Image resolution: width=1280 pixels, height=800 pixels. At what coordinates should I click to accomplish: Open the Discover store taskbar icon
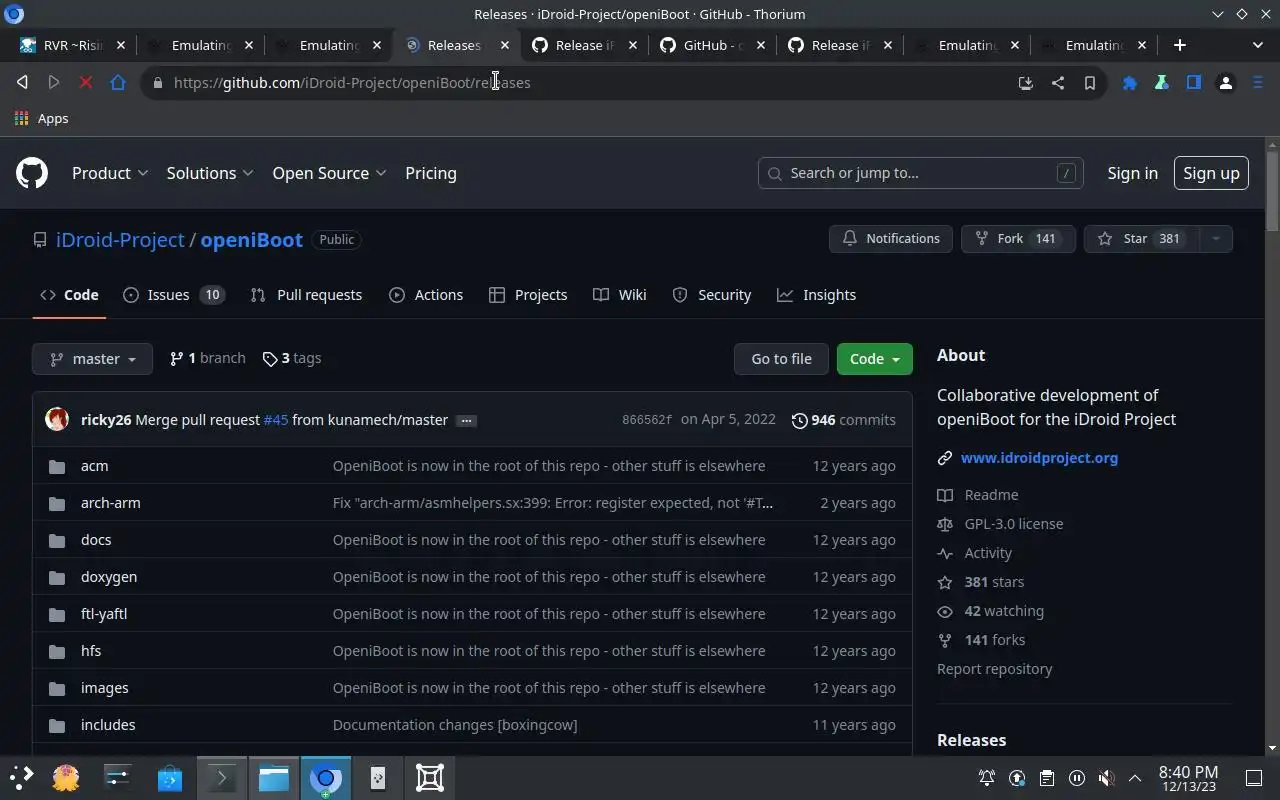tap(170, 778)
